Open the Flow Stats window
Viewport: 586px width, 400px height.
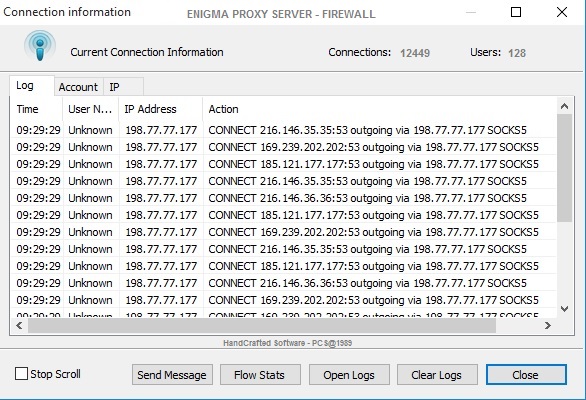click(x=260, y=375)
